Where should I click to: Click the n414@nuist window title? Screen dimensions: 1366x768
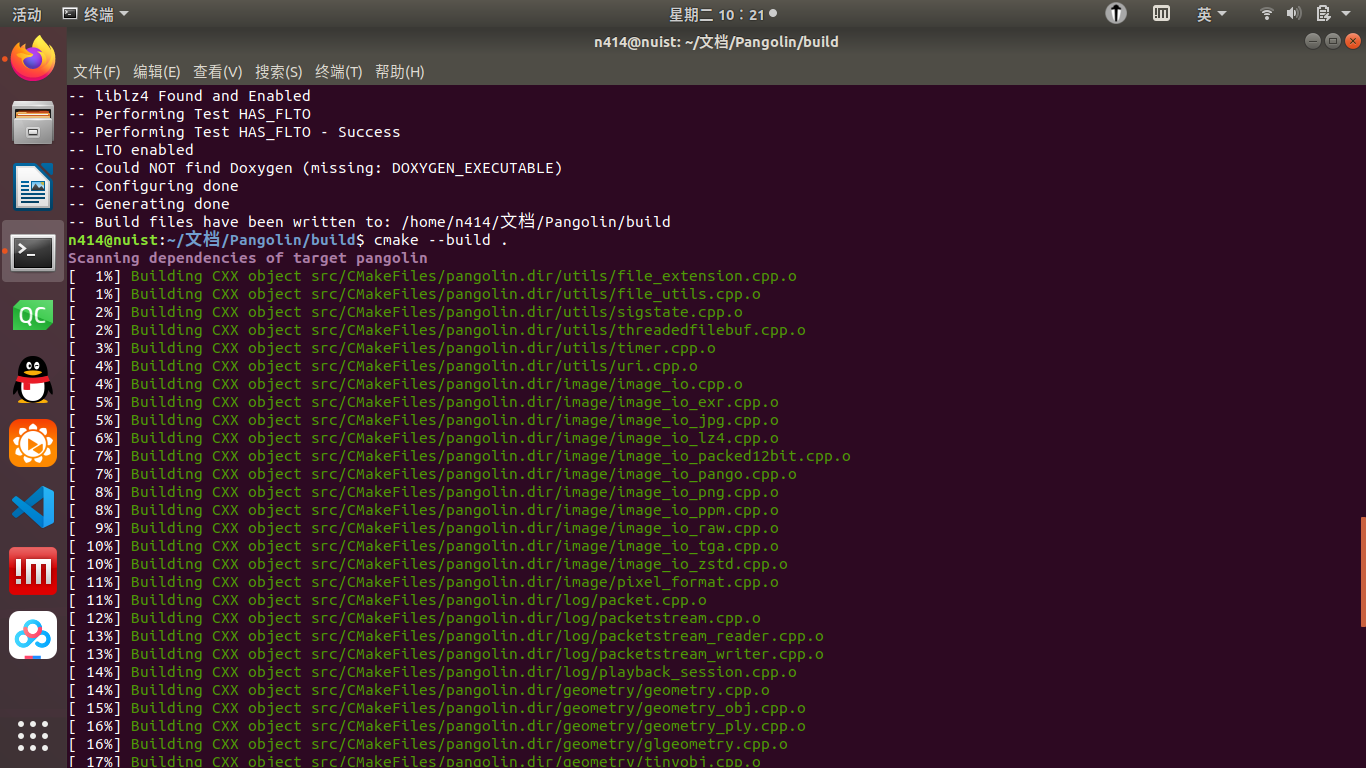coord(716,42)
